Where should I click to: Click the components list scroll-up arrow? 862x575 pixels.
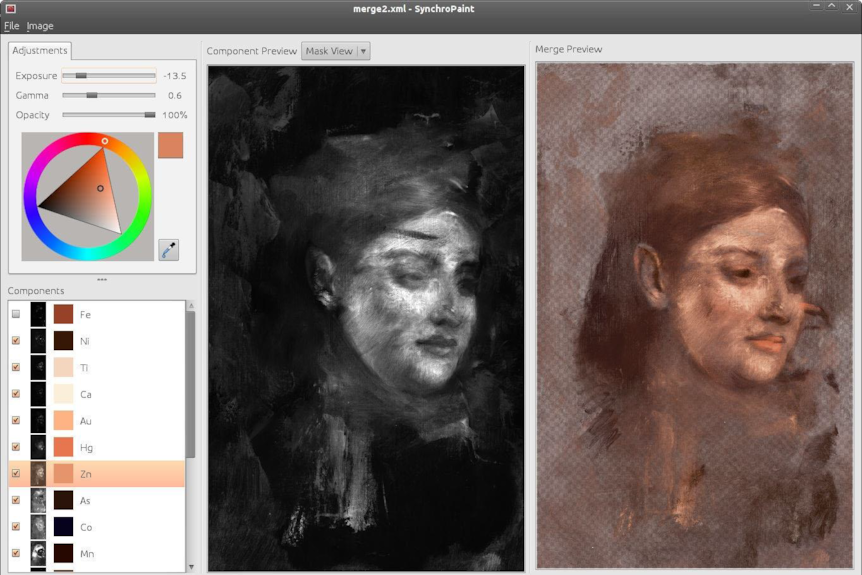[191, 305]
